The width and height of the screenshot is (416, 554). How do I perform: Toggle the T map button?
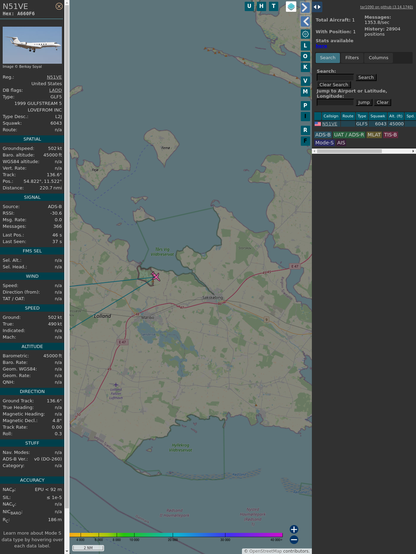[274, 6]
